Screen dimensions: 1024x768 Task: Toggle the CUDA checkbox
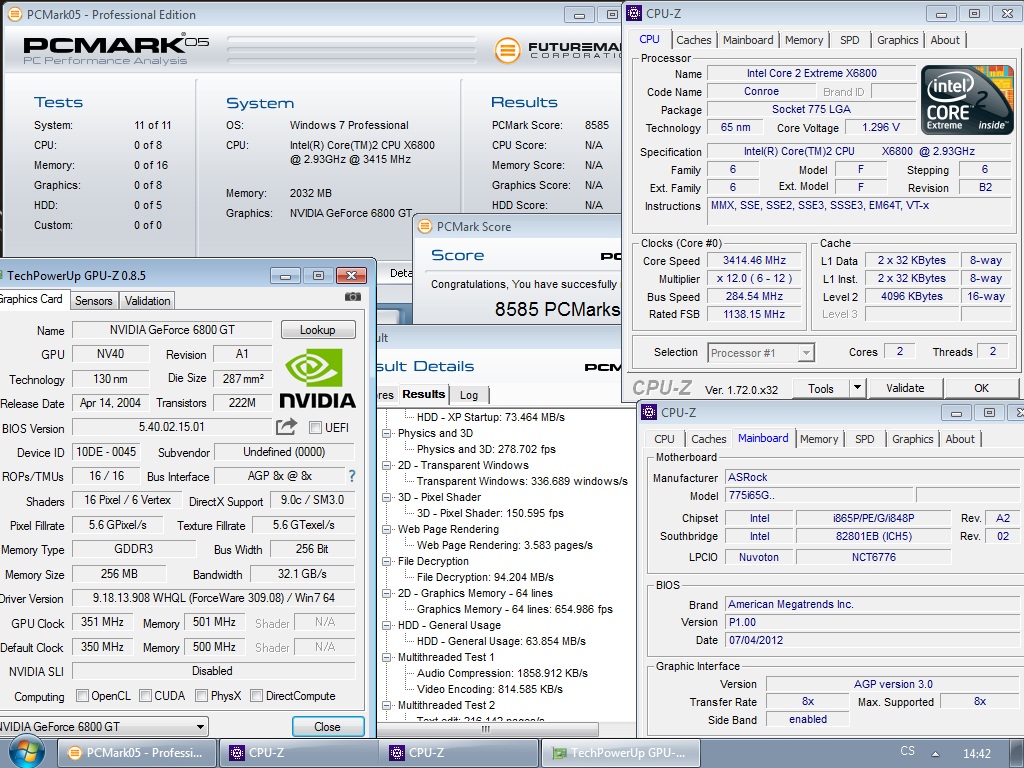(146, 696)
